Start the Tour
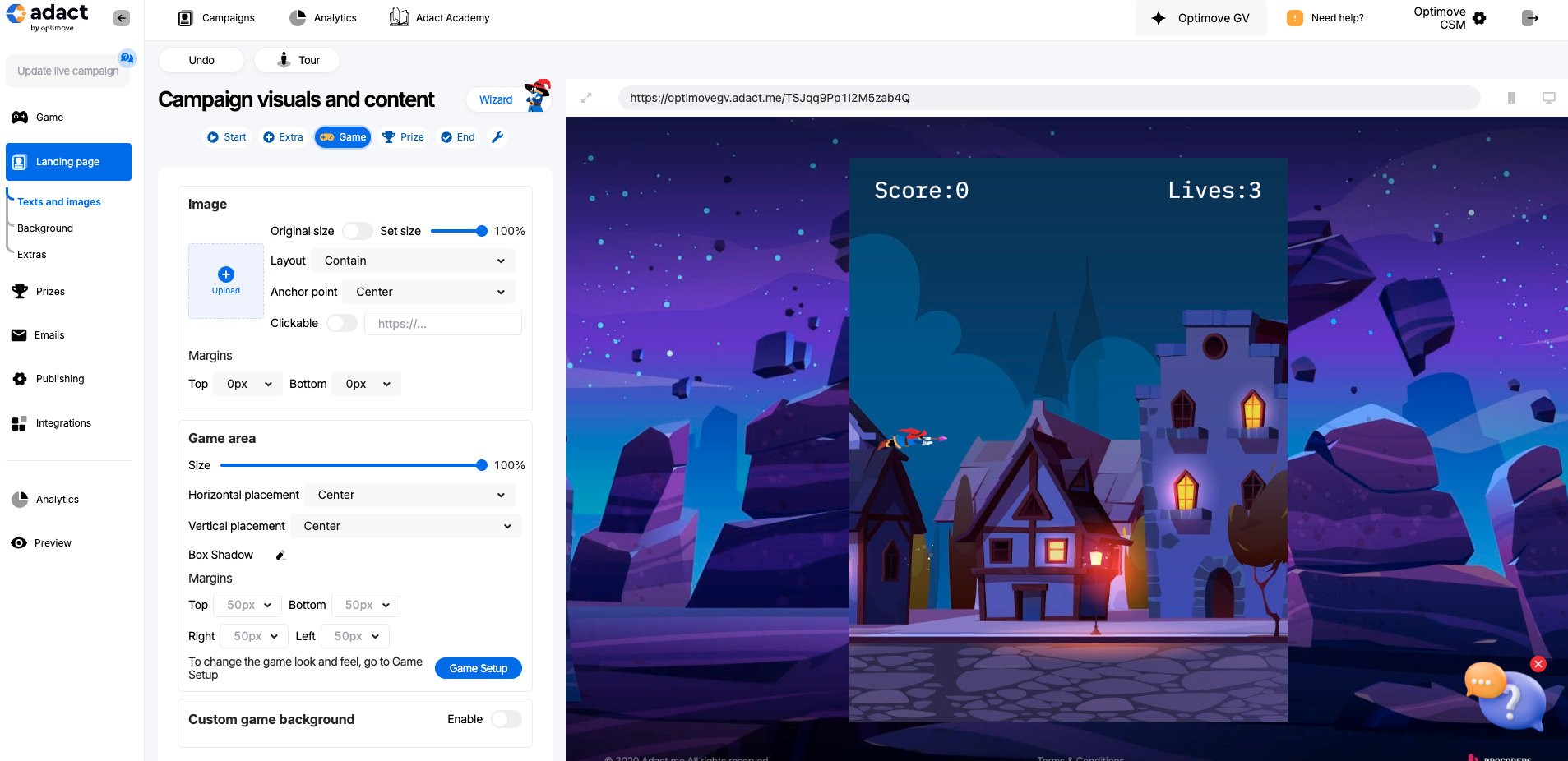 [x=297, y=60]
